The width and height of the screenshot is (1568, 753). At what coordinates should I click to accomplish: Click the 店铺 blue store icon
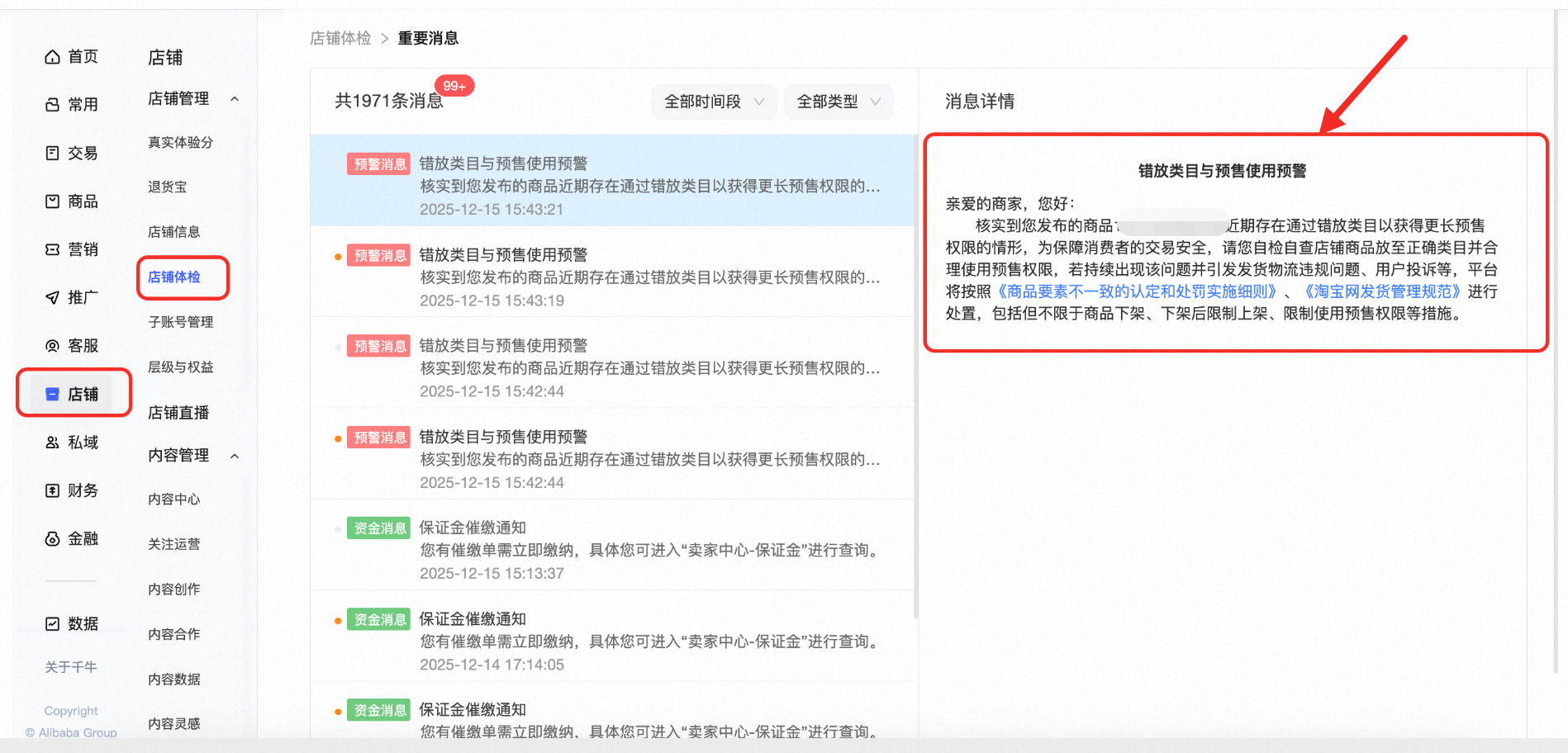pos(52,394)
